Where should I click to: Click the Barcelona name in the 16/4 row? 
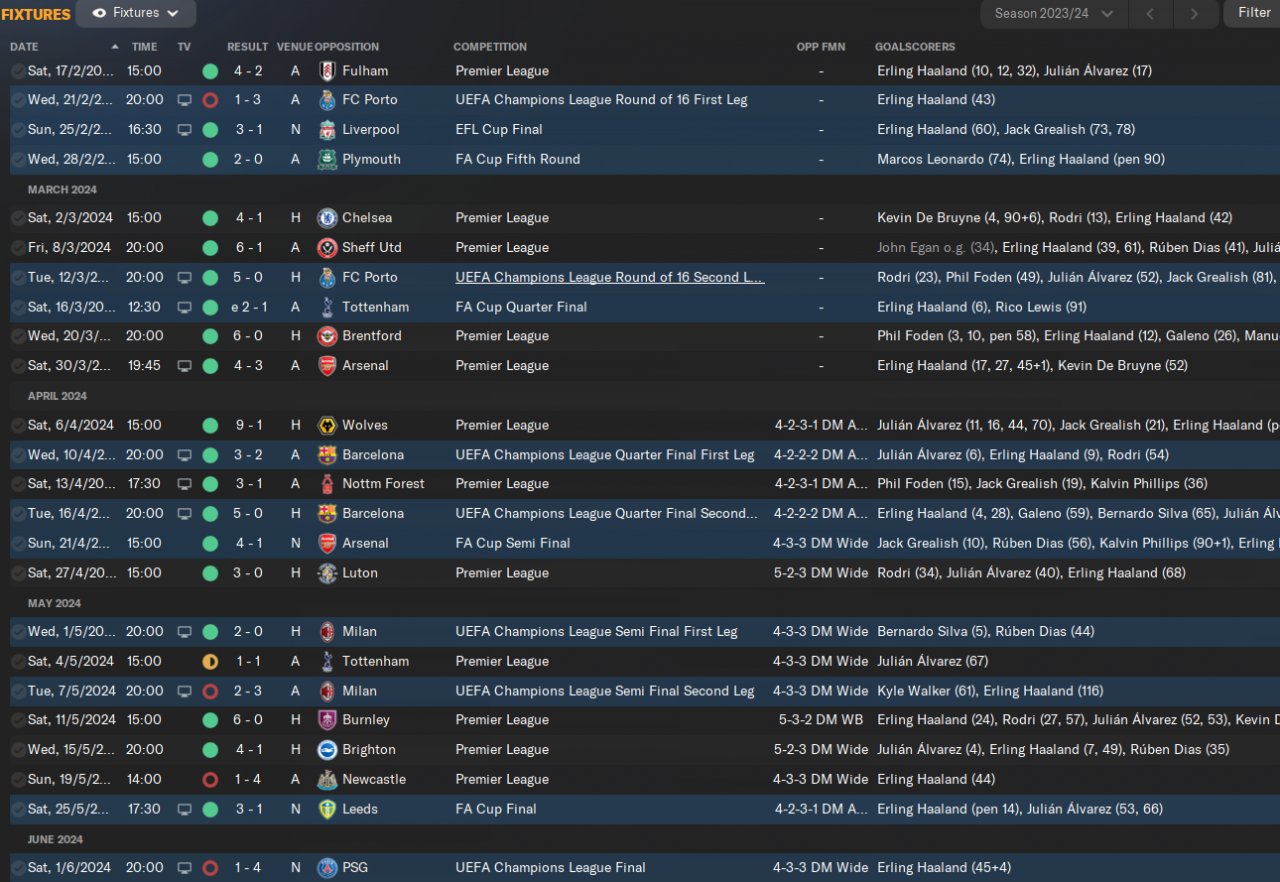pyautogui.click(x=373, y=513)
